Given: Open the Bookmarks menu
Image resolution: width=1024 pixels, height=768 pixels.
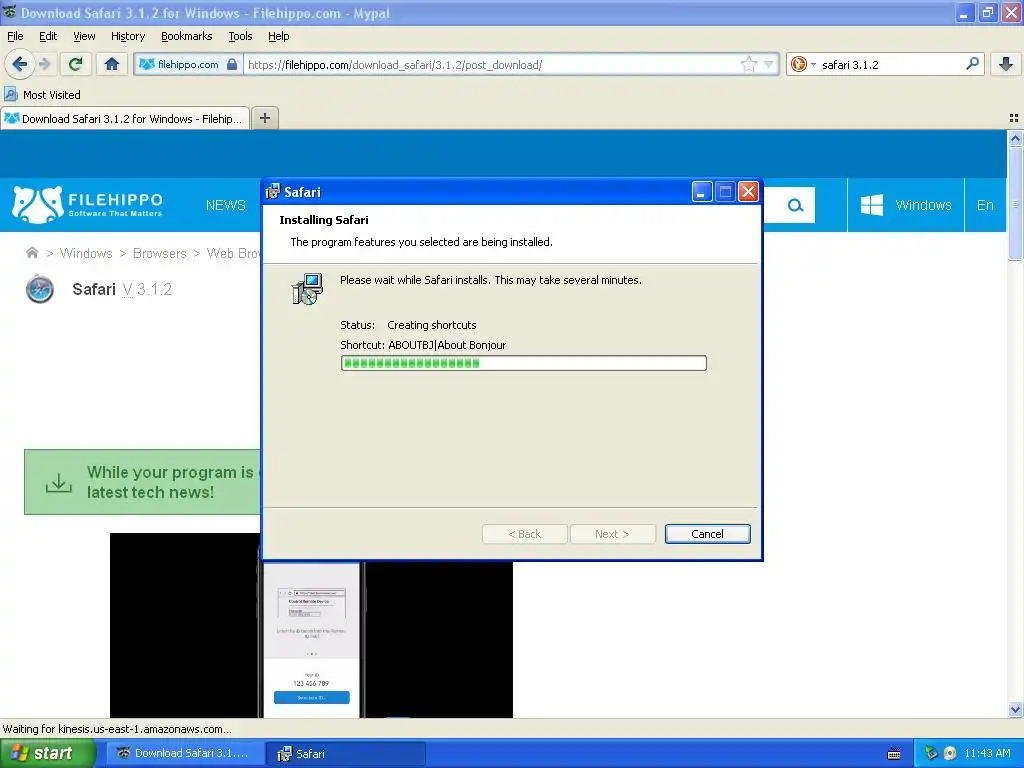Looking at the screenshot, I should point(186,36).
